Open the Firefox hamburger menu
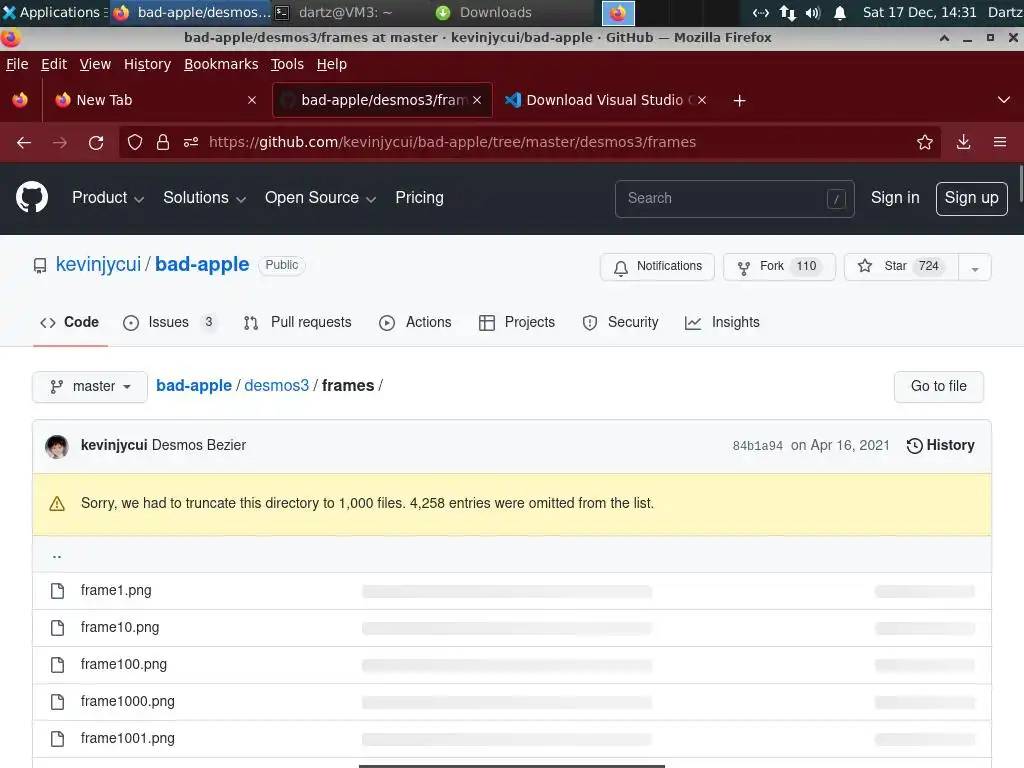 pyautogui.click(x=1000, y=142)
